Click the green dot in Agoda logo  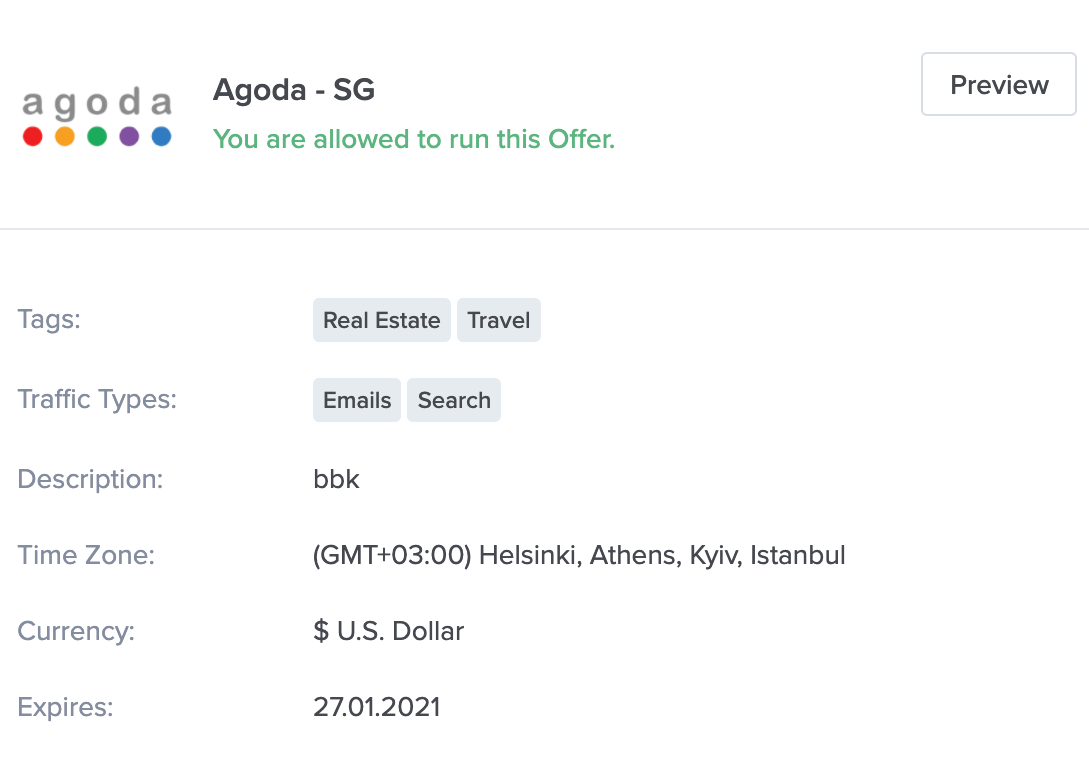pyautogui.click(x=97, y=136)
